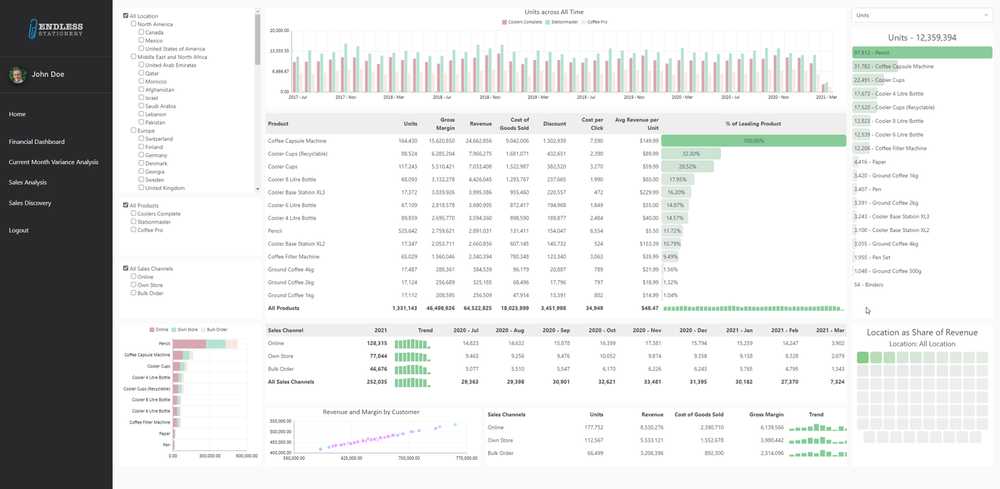The width and height of the screenshot is (1000, 489).
Task: Sort by Cost of Goods Sold header
Action: click(x=517, y=124)
